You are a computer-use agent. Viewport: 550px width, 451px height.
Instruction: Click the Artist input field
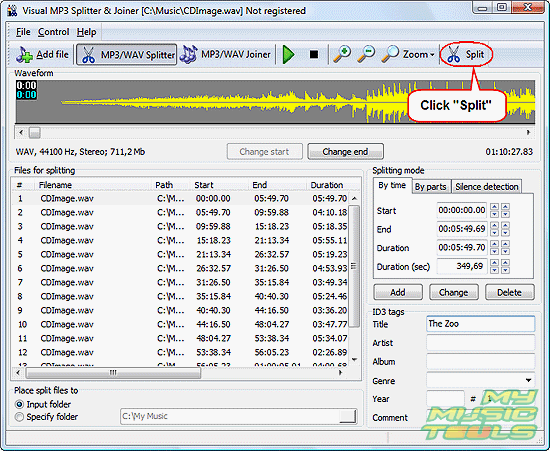(x=481, y=342)
